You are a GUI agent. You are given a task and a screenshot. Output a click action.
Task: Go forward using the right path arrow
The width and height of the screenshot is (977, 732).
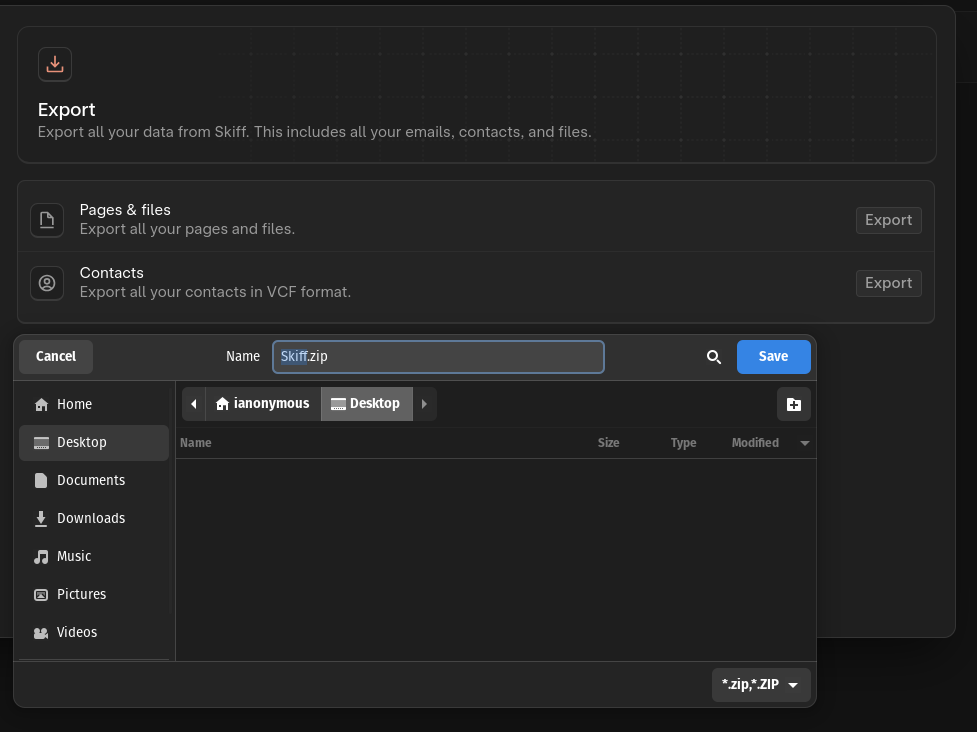click(x=424, y=404)
